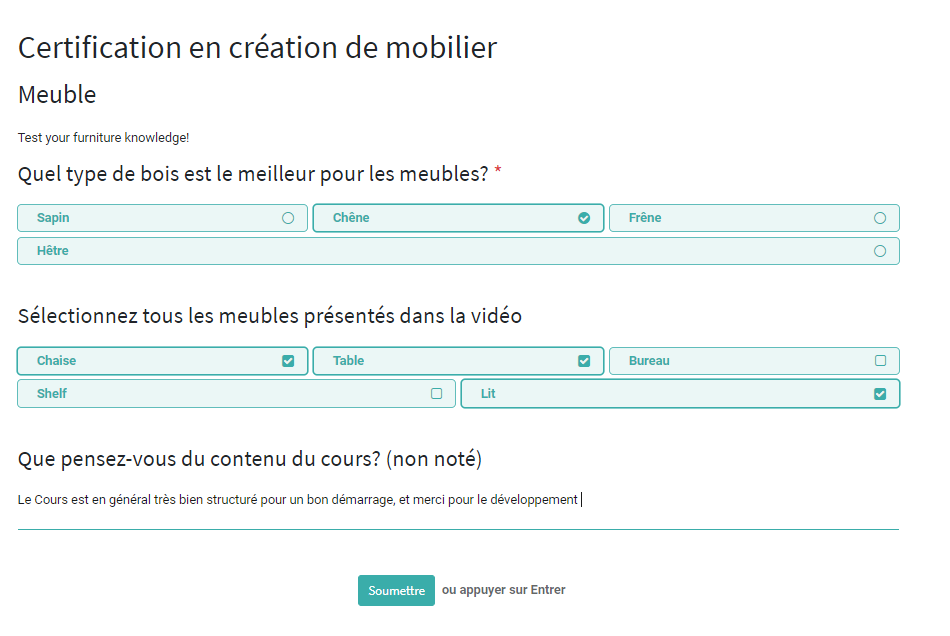Click the 'Certification en création de mobilier' title
950x636 pixels.
click(x=257, y=48)
